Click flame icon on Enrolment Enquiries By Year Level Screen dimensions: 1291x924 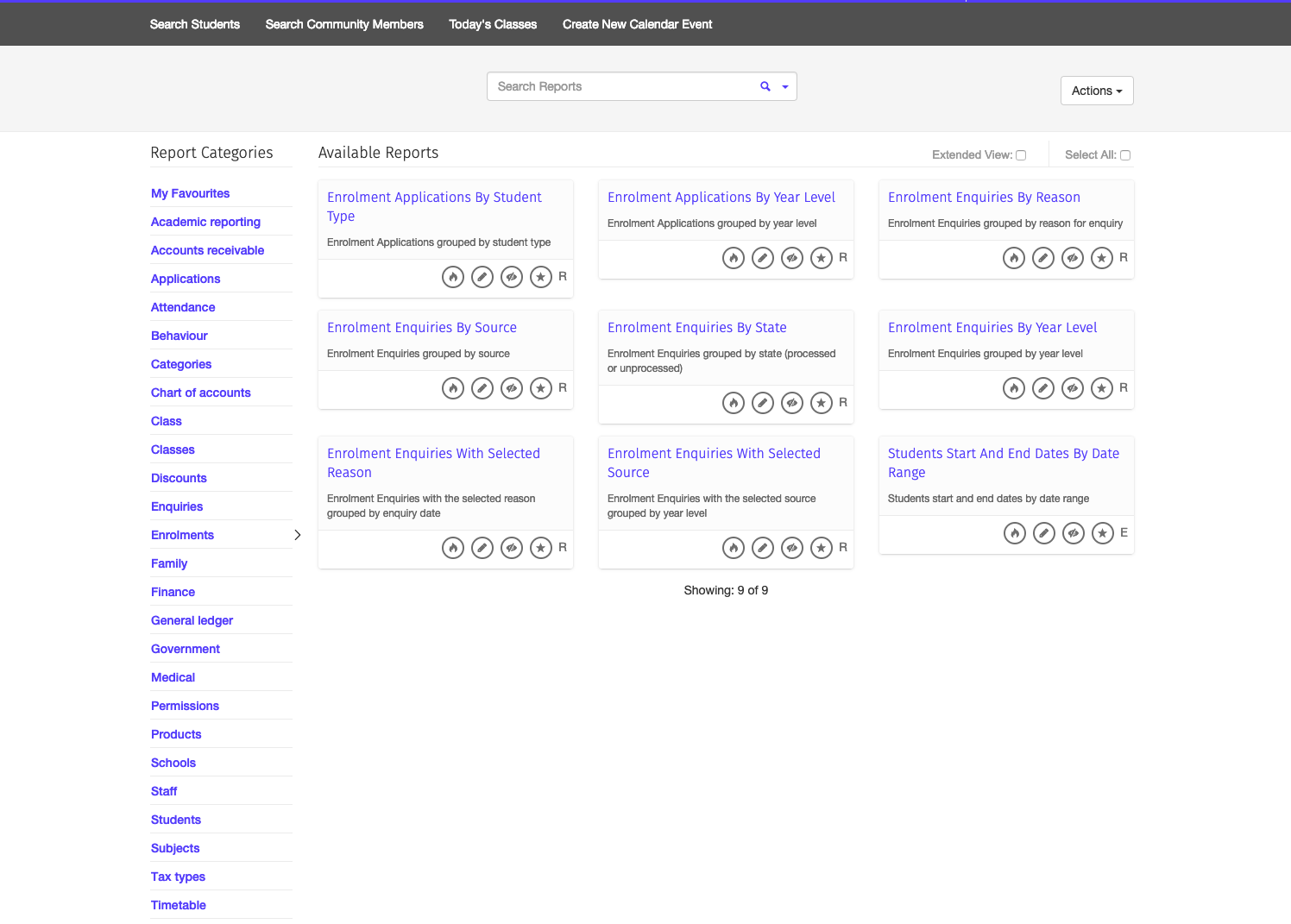click(1014, 388)
